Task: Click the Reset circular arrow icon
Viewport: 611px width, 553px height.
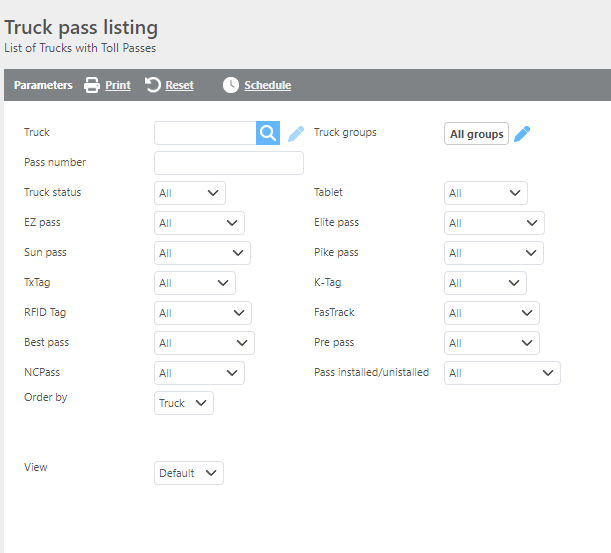Action: pos(153,85)
